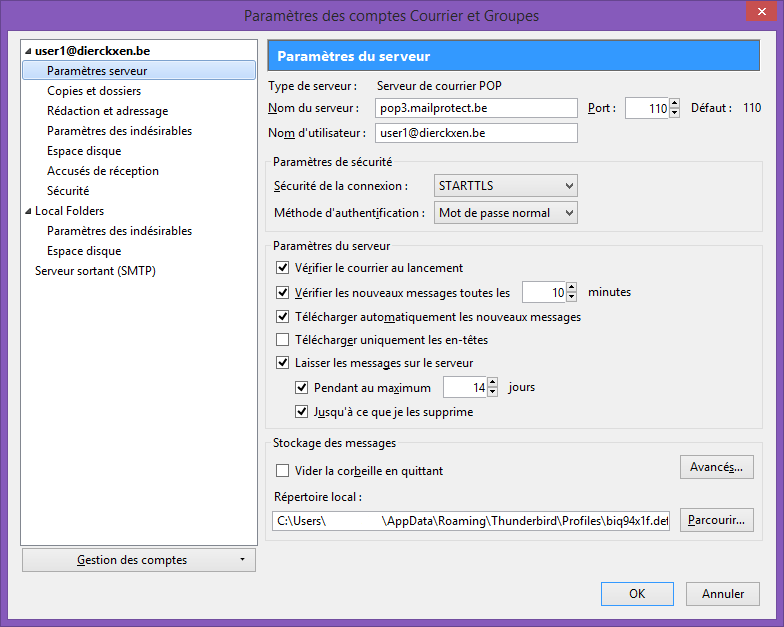Decrease the check interval minutes value

572,298
